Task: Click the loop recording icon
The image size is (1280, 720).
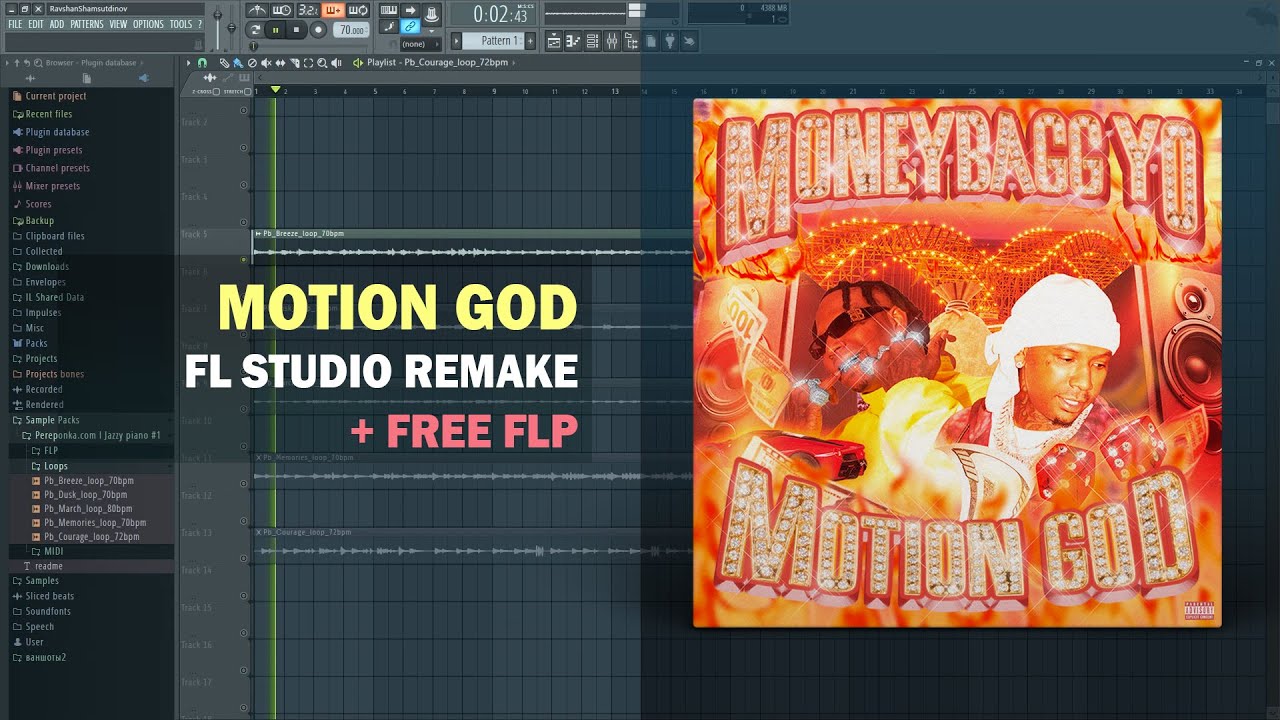Action: pos(358,10)
